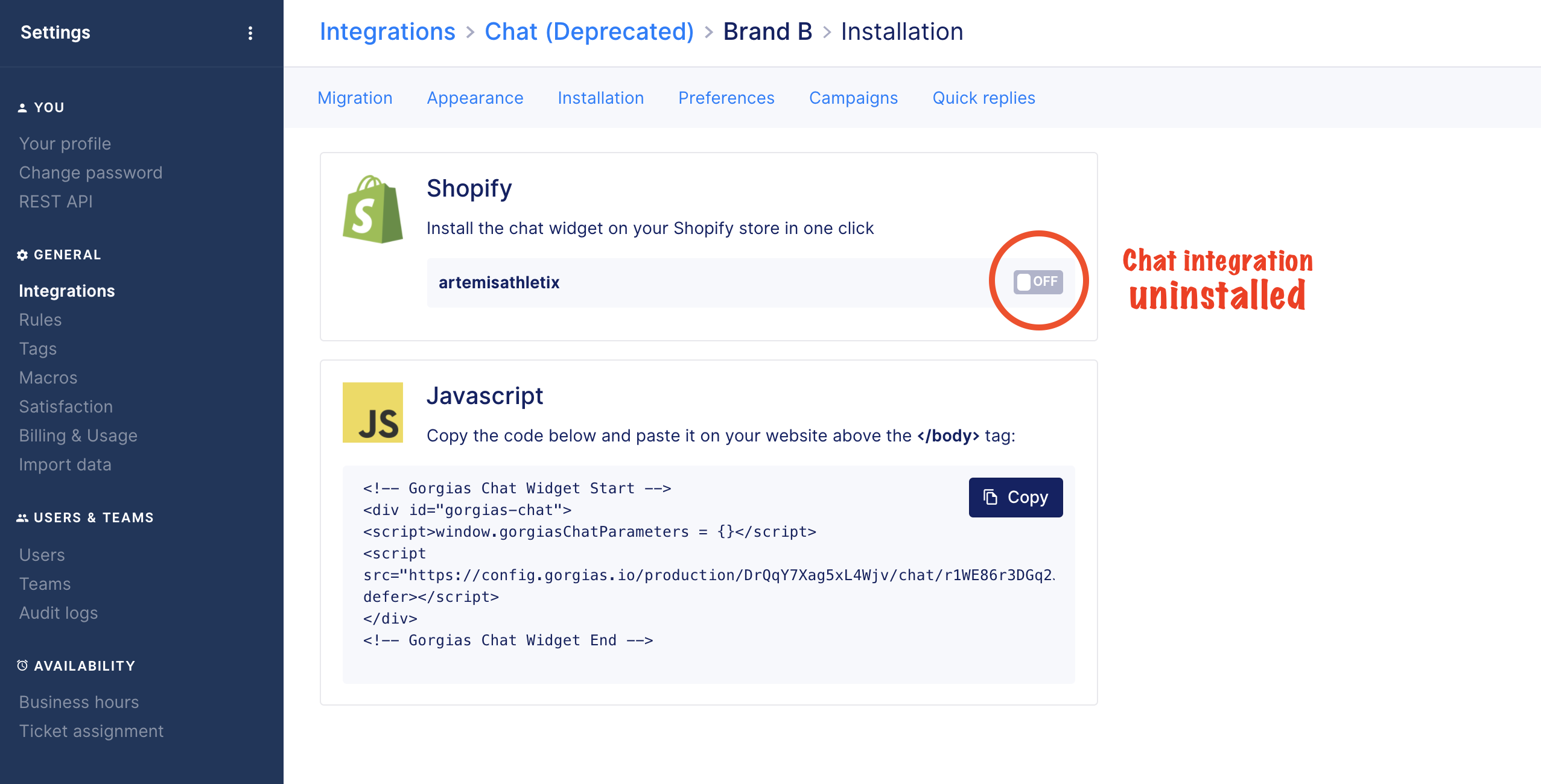Click the gear icon next to GENERAL
Screen dimensions: 1541x784
point(22,255)
